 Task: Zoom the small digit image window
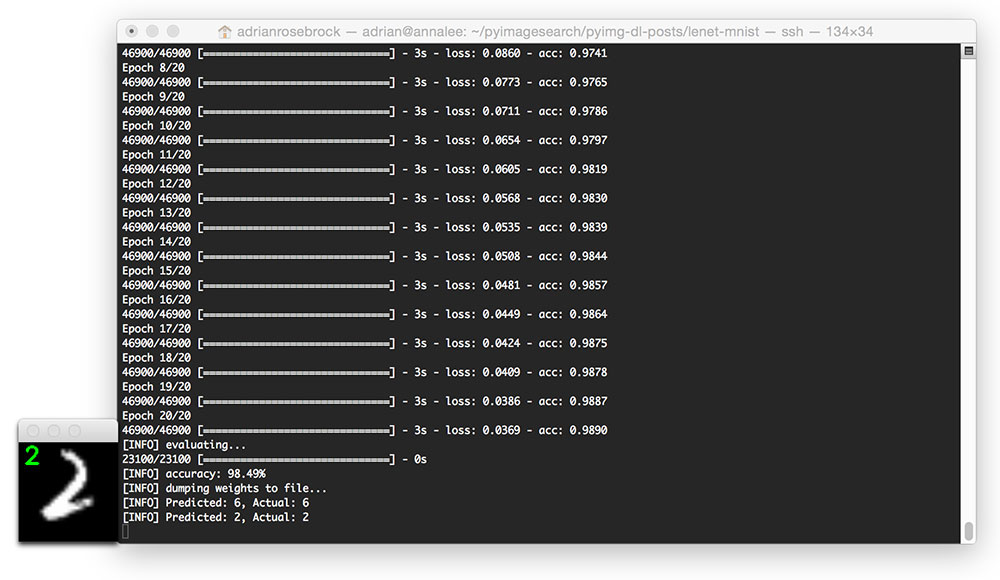tap(75, 431)
